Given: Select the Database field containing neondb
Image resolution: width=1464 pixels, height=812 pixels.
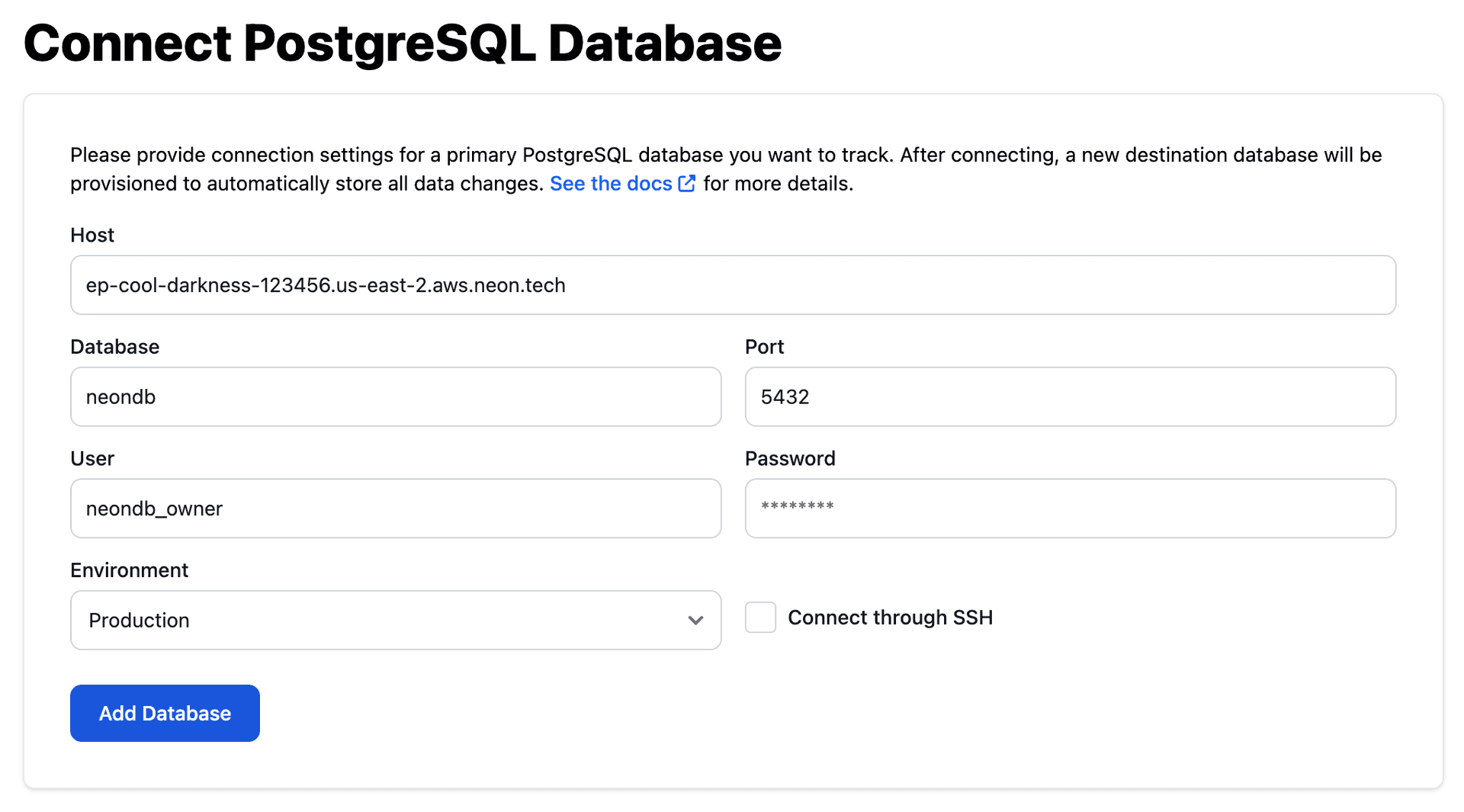Looking at the screenshot, I should tap(396, 396).
